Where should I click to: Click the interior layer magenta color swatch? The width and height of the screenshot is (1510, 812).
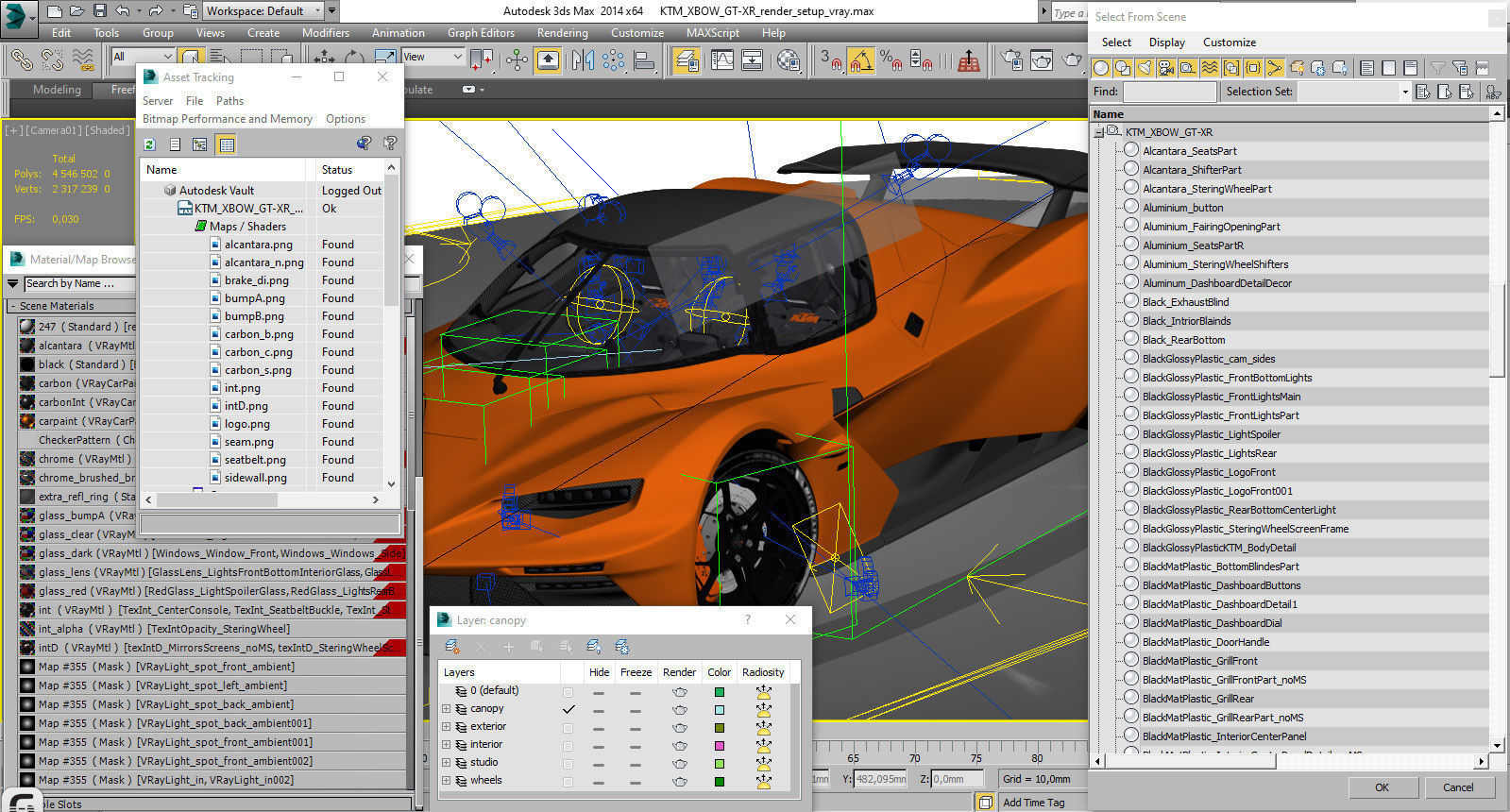click(720, 745)
